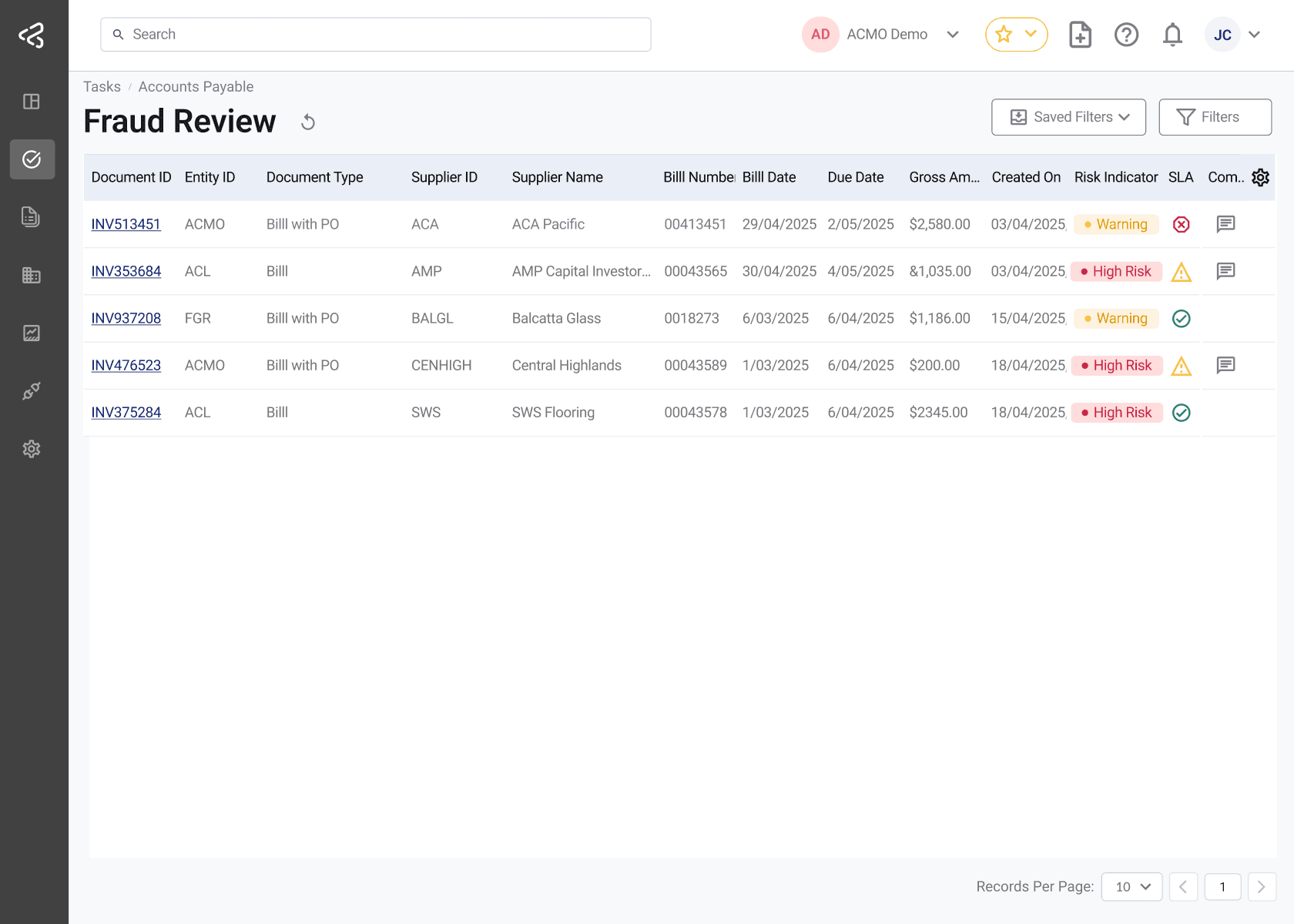Click High Risk badge for INV353684

click(x=1116, y=271)
